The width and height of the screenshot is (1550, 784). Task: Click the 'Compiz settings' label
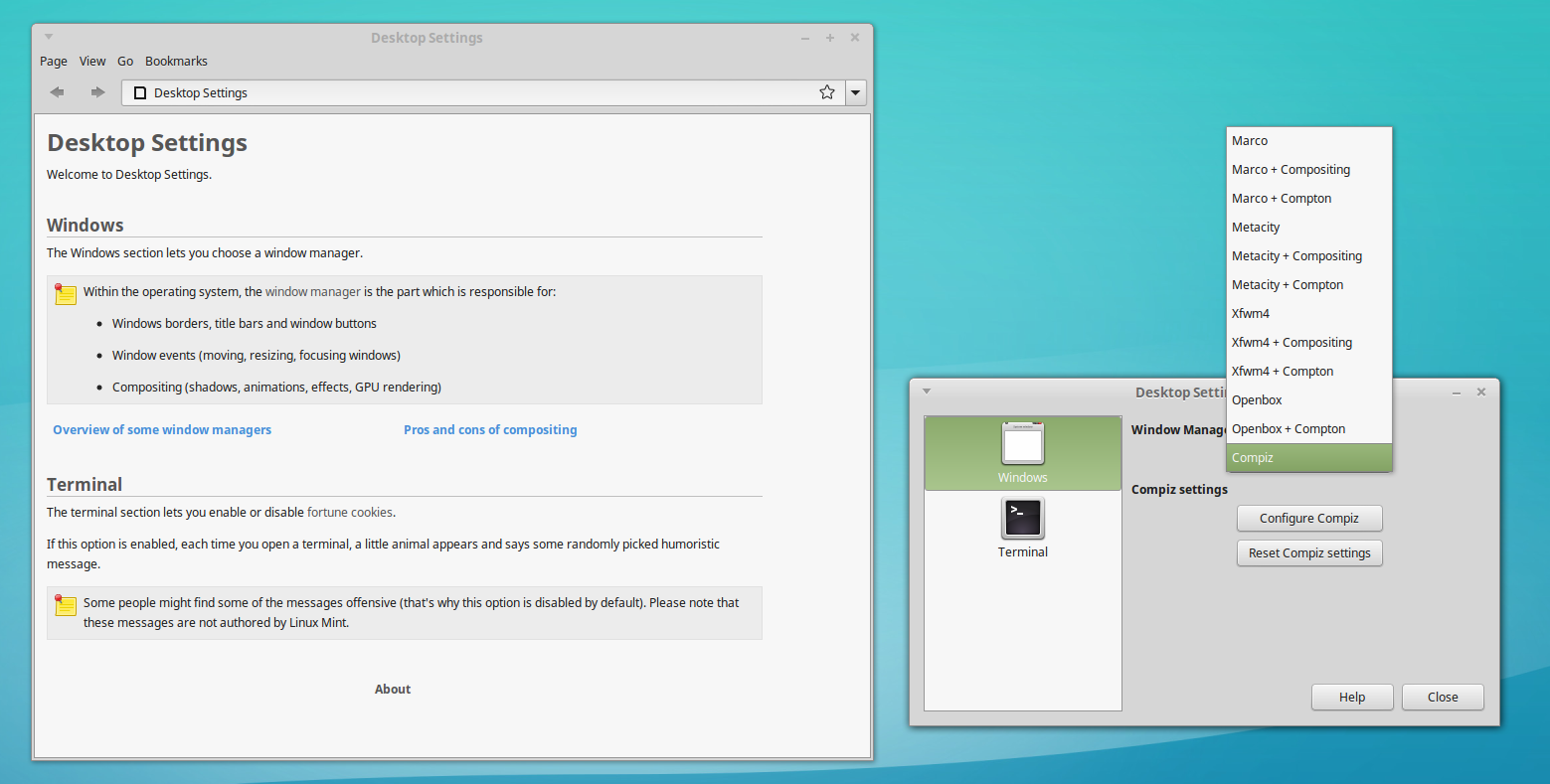pos(1179,490)
